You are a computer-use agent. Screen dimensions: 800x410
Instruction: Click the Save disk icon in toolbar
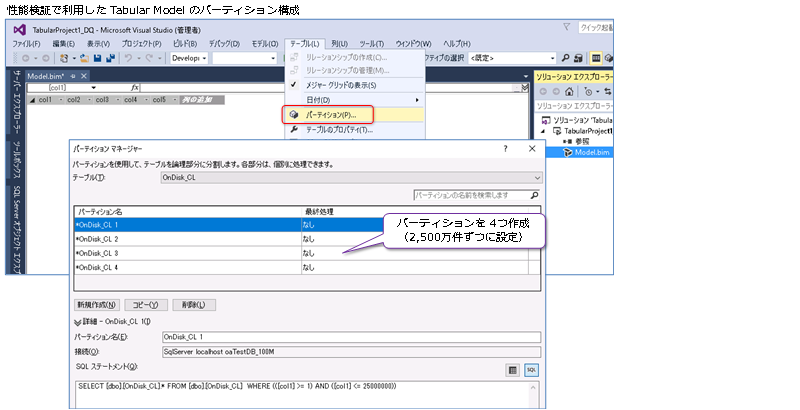98,58
